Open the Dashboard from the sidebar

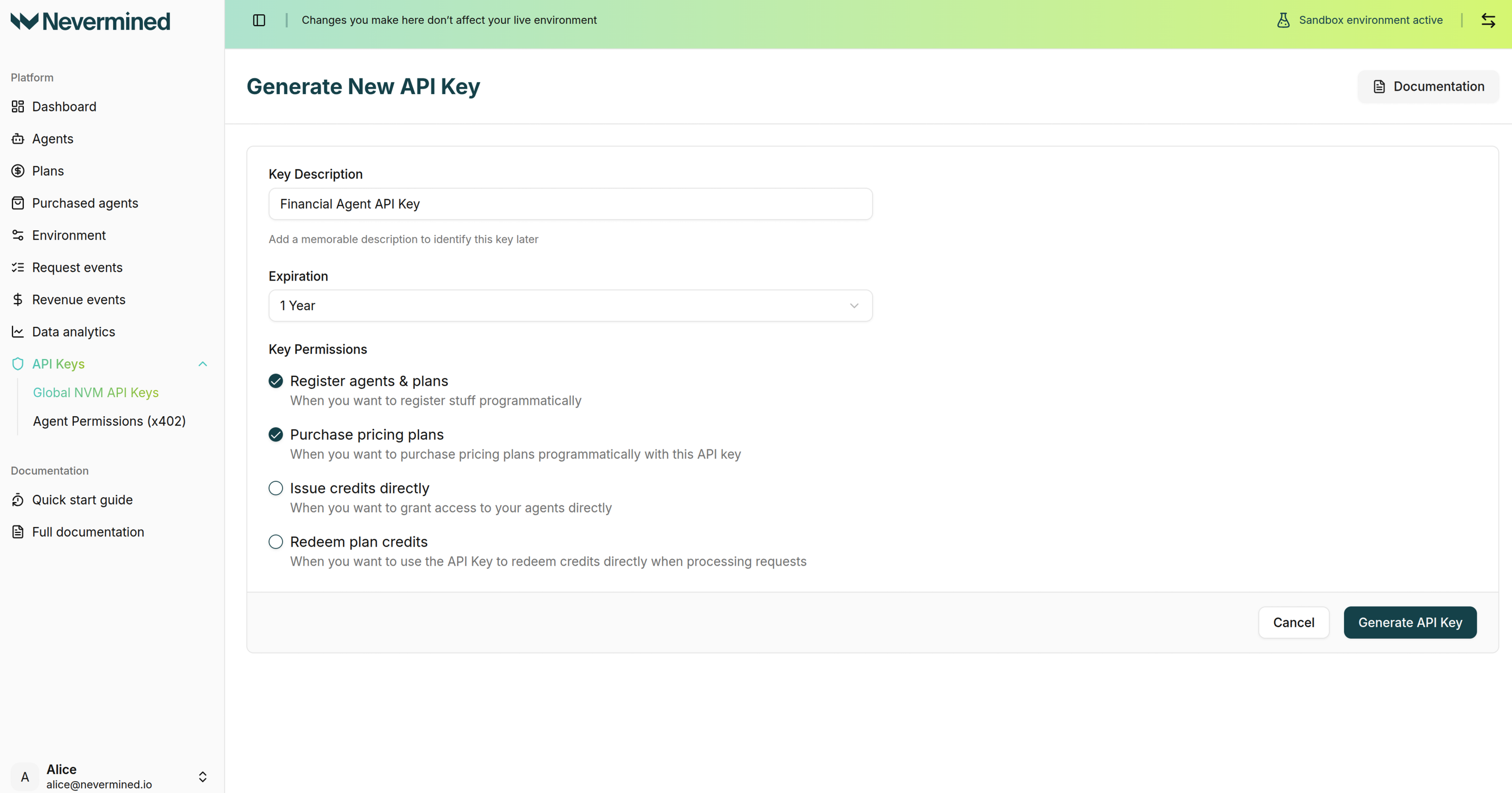[64, 106]
